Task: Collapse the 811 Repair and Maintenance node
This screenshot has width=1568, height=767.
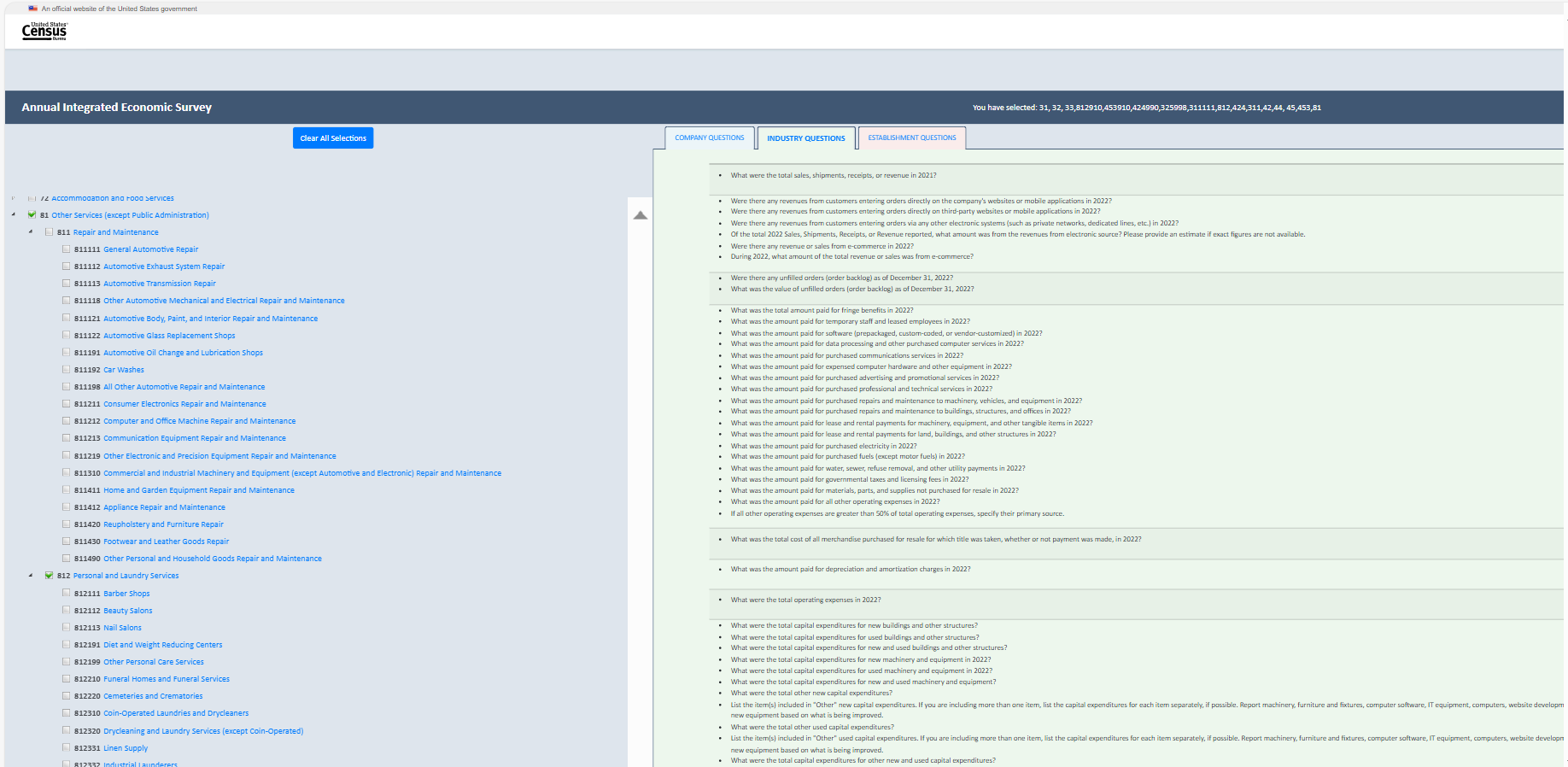Action: point(31,232)
